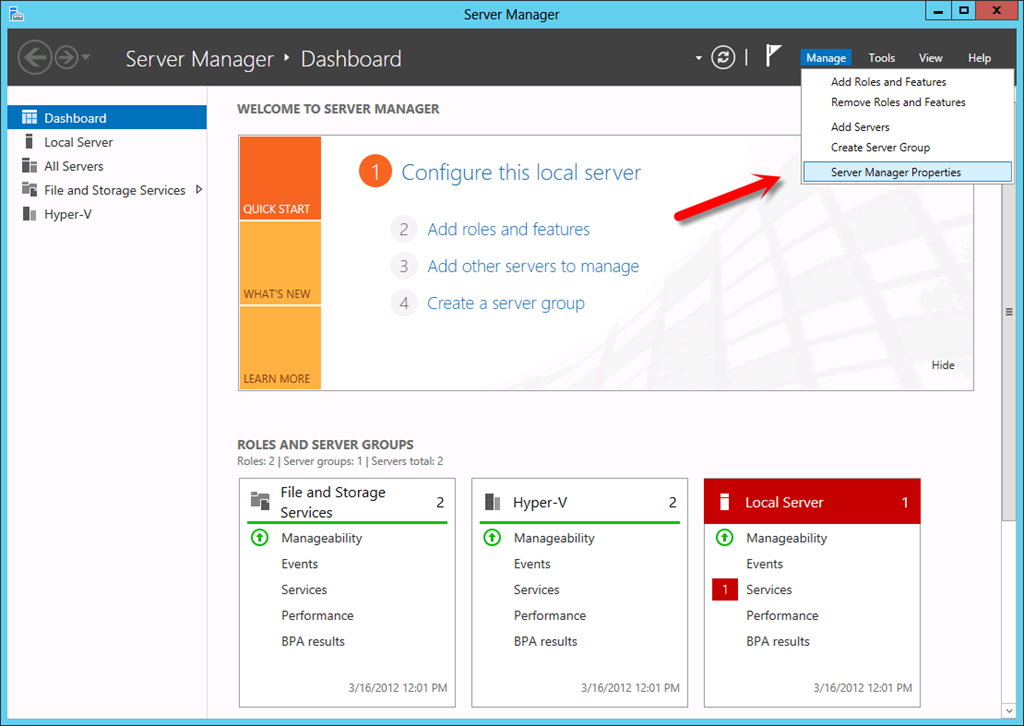Open Performance in Local Server tile
This screenshot has height=726, width=1024.
tap(782, 616)
